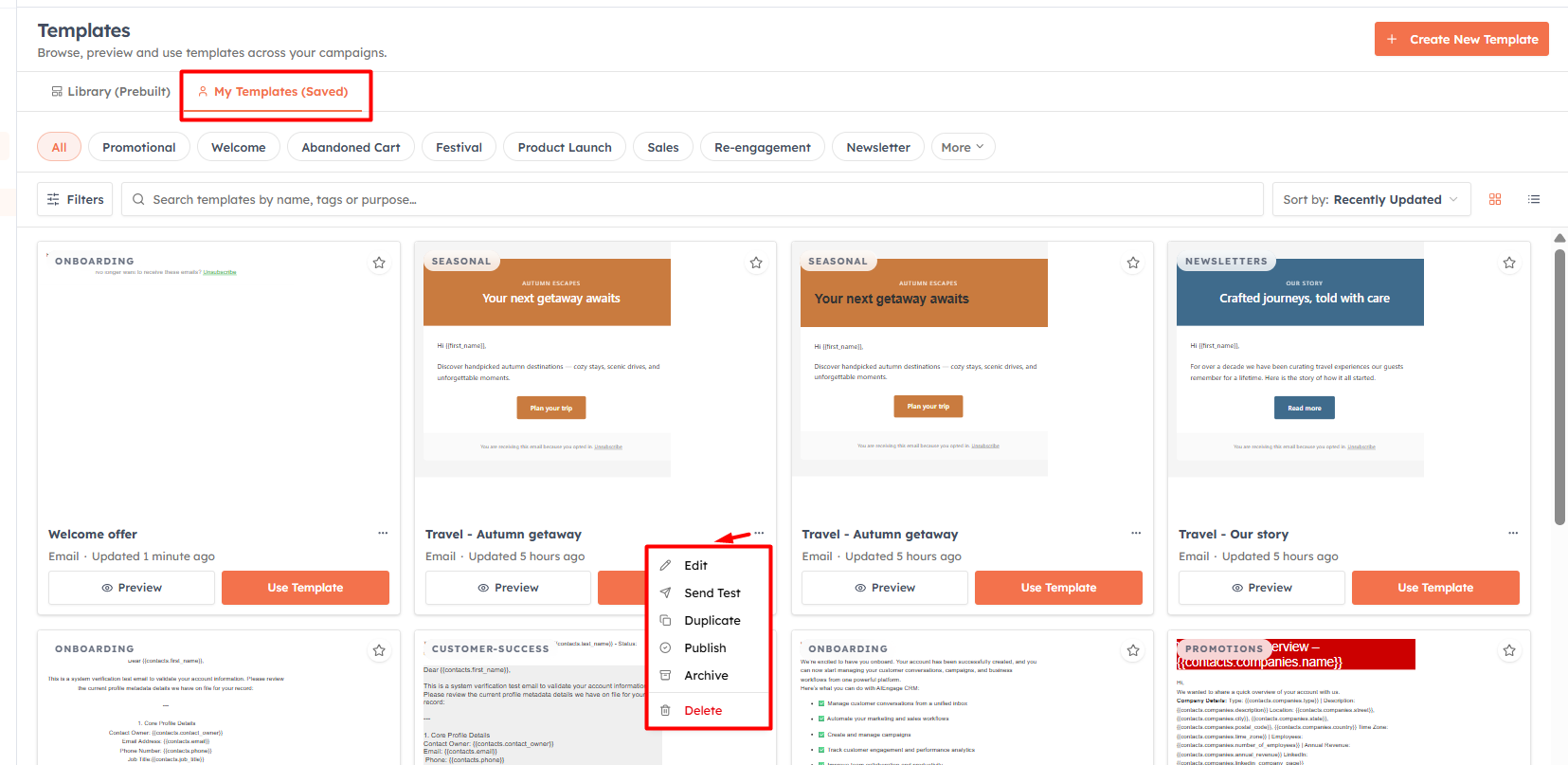Filter by Re-engagement category
This screenshot has width=1568, height=765.
(x=763, y=147)
